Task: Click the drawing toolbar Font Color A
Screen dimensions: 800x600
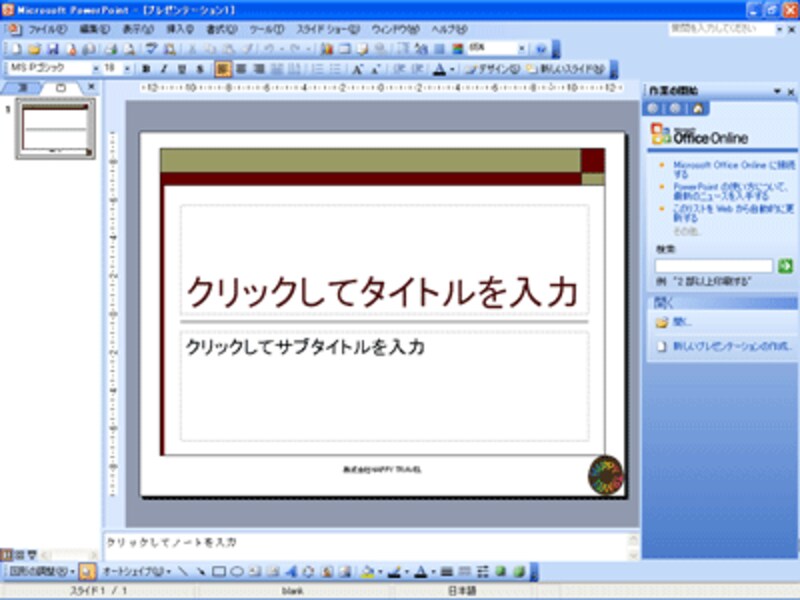Action: [420, 571]
